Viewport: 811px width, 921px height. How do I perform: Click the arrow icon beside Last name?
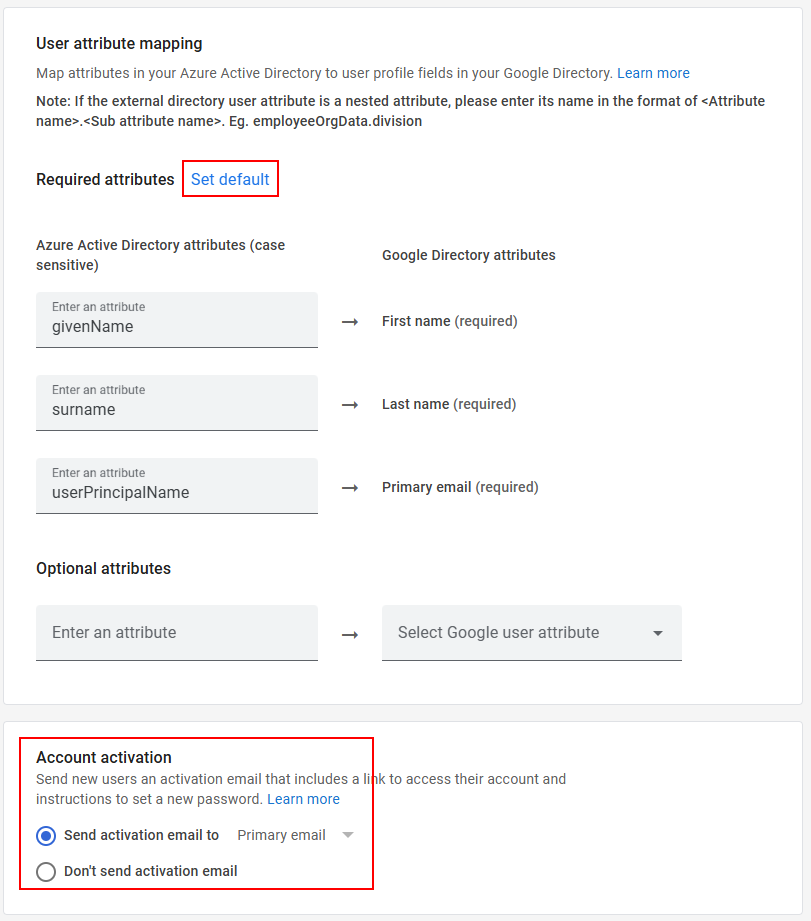point(350,405)
